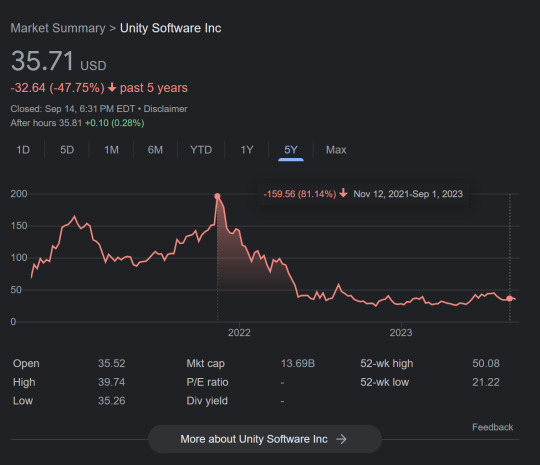Switch chart to 6M range
Screen dimensions: 540x465
pyautogui.click(x=155, y=150)
